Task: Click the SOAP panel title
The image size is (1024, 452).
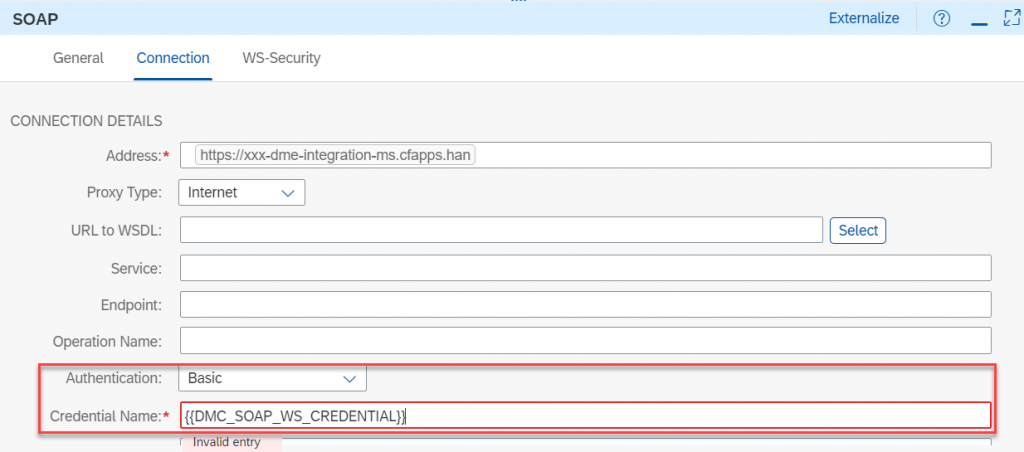Action: [x=35, y=18]
